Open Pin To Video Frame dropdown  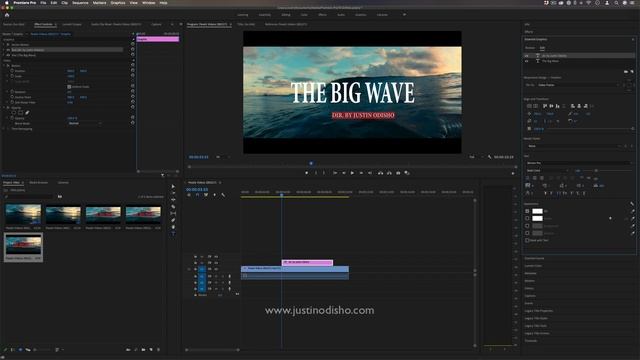click(578, 85)
